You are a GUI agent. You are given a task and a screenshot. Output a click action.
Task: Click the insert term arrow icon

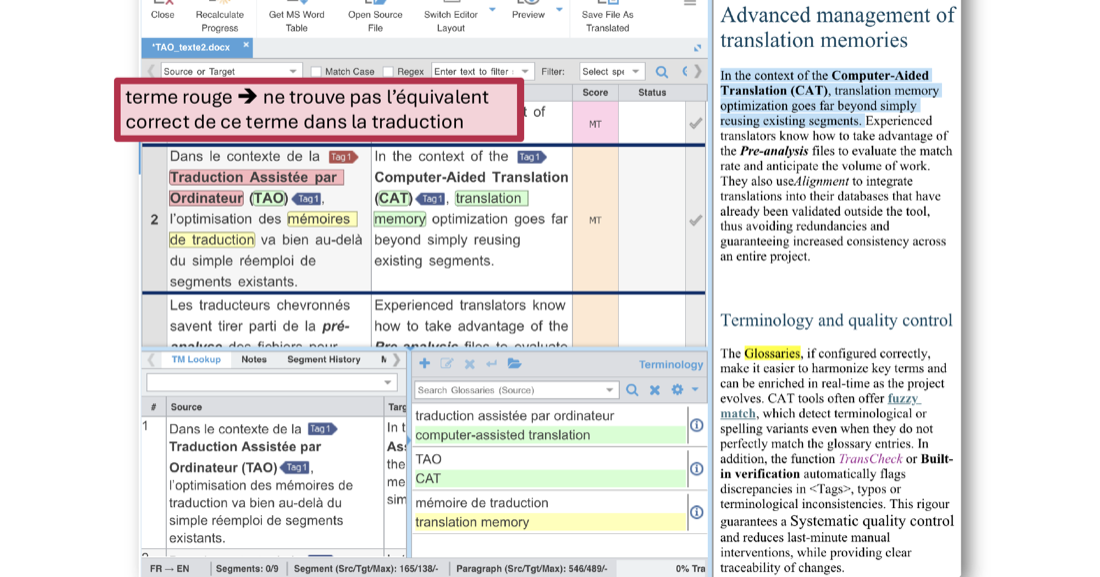click(x=491, y=364)
